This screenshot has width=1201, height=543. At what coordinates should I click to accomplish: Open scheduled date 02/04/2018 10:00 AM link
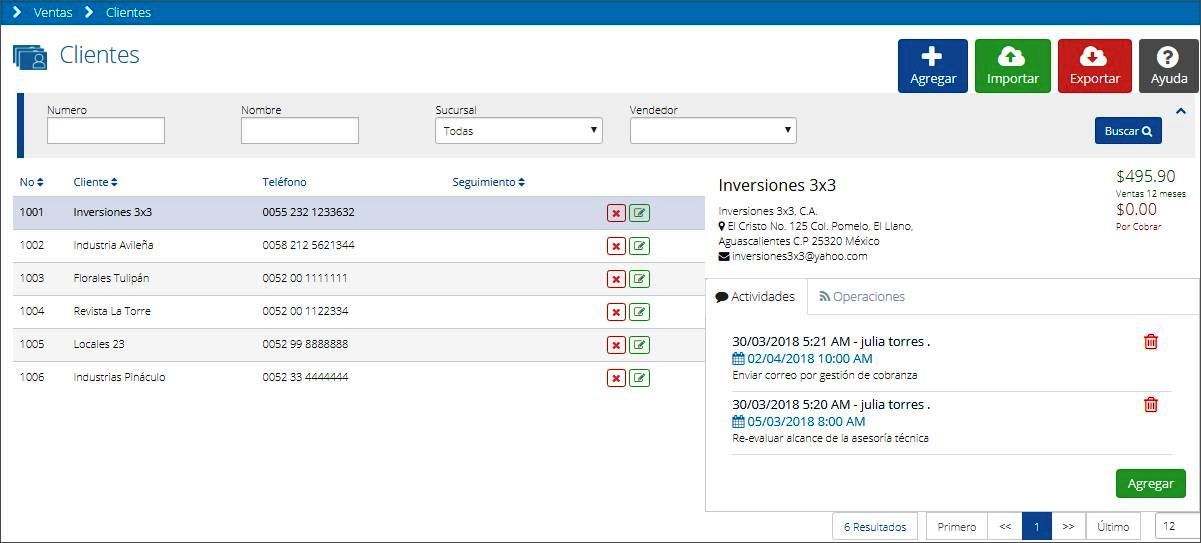pyautogui.click(x=810, y=359)
